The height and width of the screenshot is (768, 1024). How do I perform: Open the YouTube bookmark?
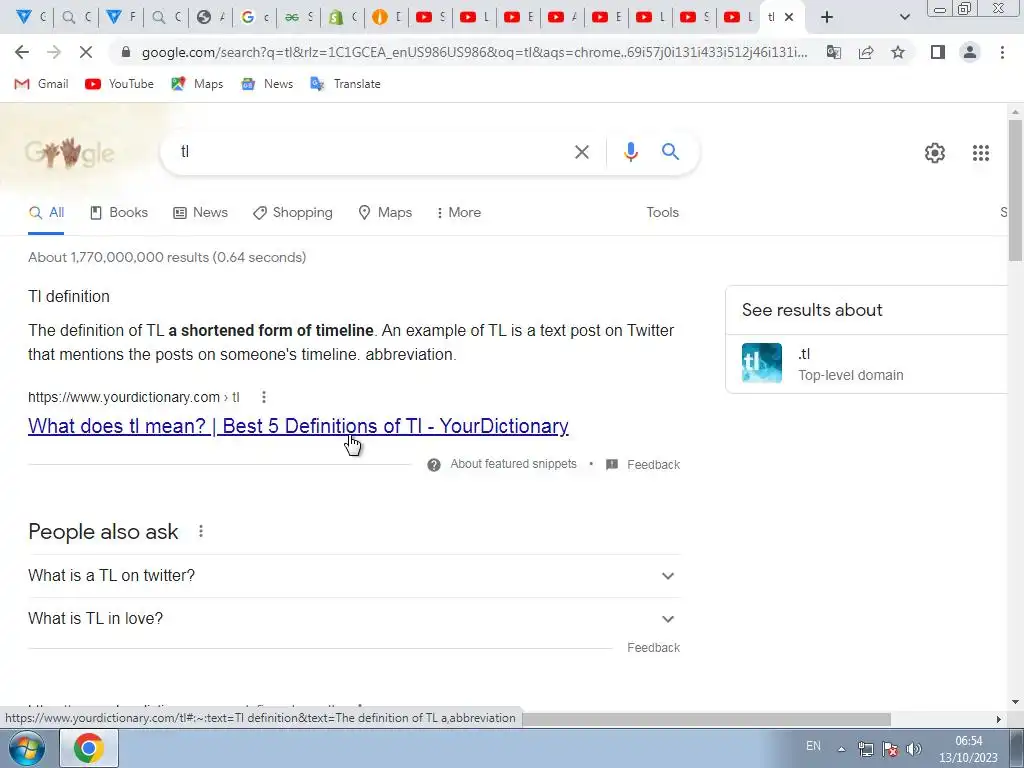pyautogui.click(x=120, y=84)
